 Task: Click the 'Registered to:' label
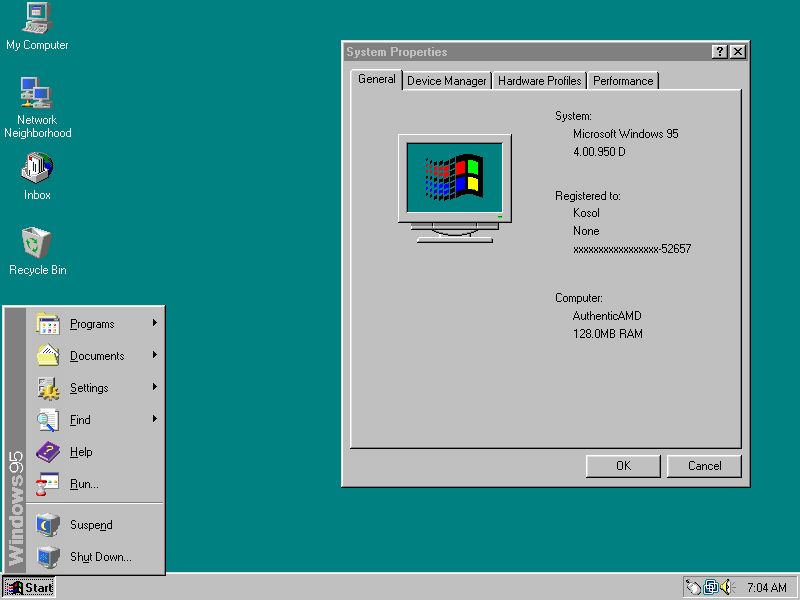[588, 196]
